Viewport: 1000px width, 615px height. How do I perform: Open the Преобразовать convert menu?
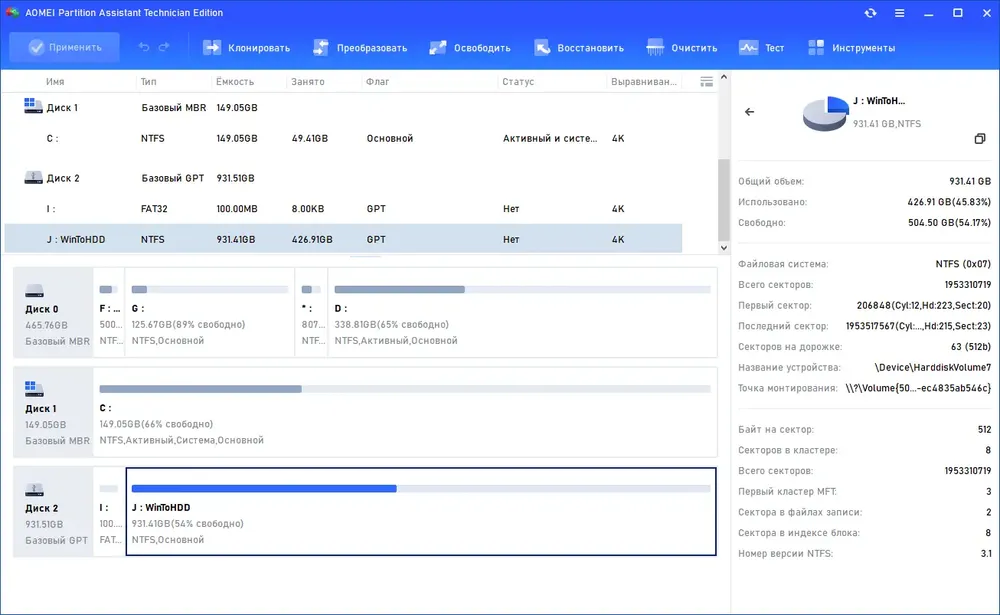(x=360, y=48)
